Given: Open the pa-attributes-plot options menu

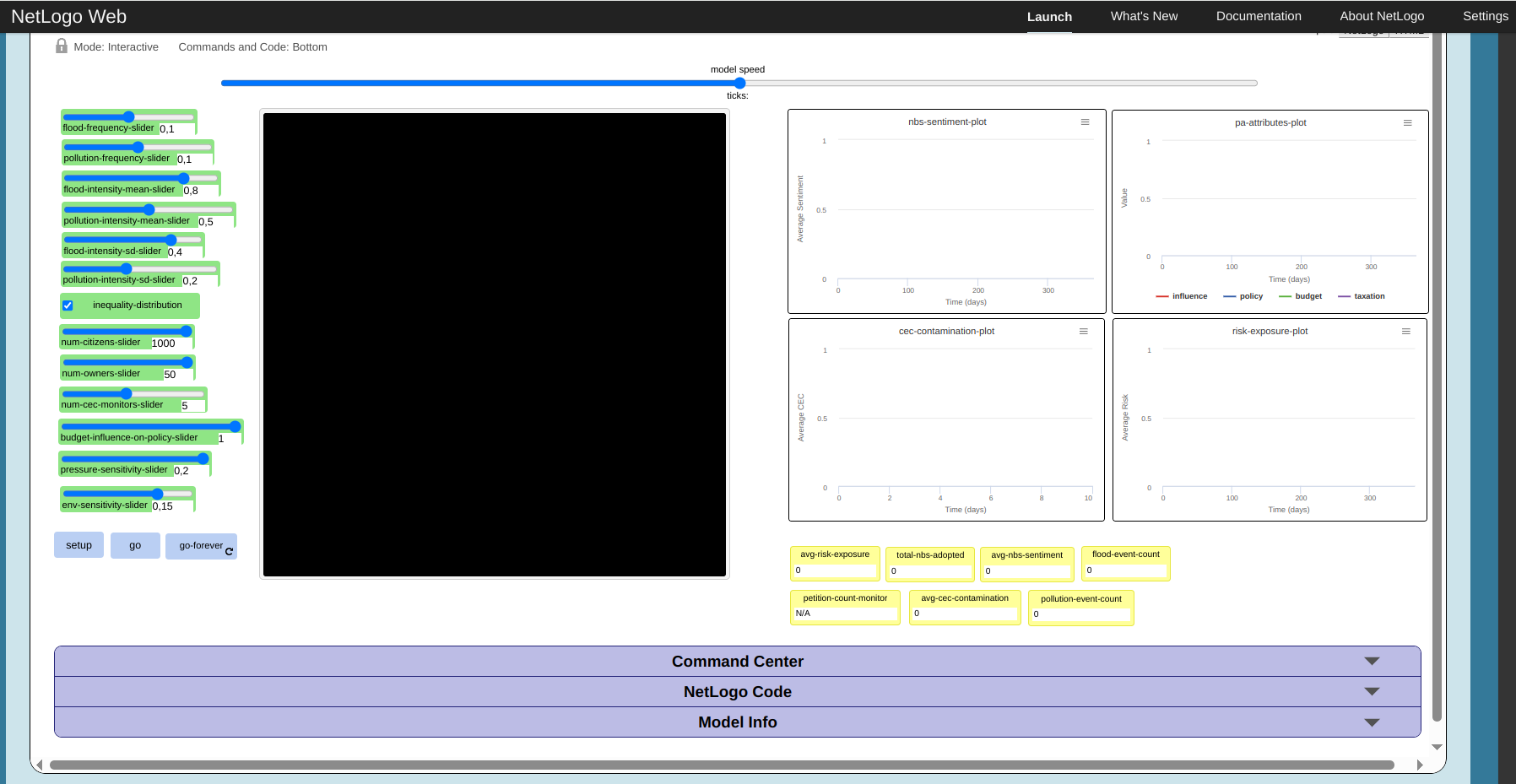Looking at the screenshot, I should point(1407,122).
